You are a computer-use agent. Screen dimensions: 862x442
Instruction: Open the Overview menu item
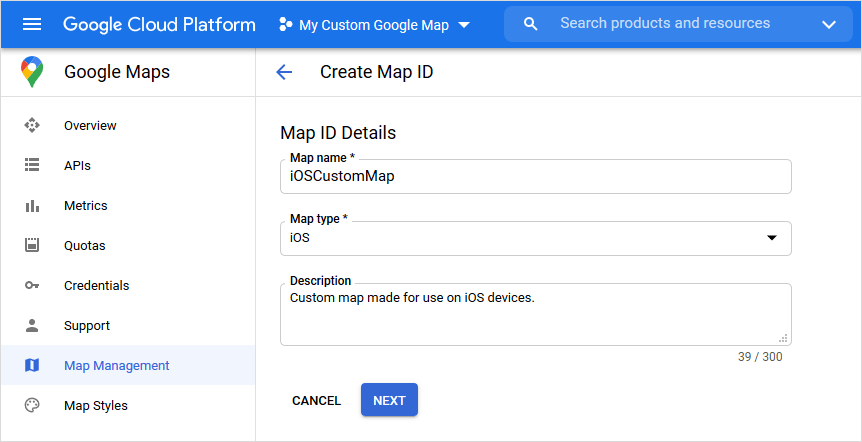(128, 125)
